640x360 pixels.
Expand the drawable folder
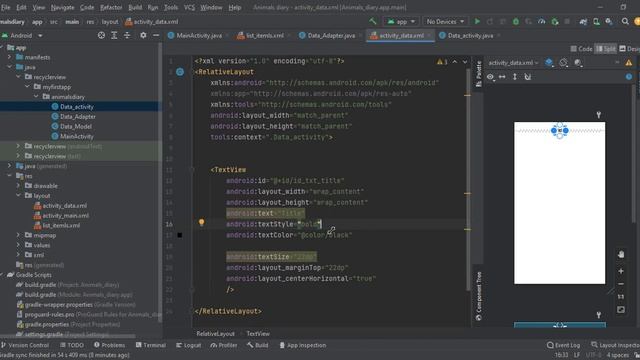point(18,186)
